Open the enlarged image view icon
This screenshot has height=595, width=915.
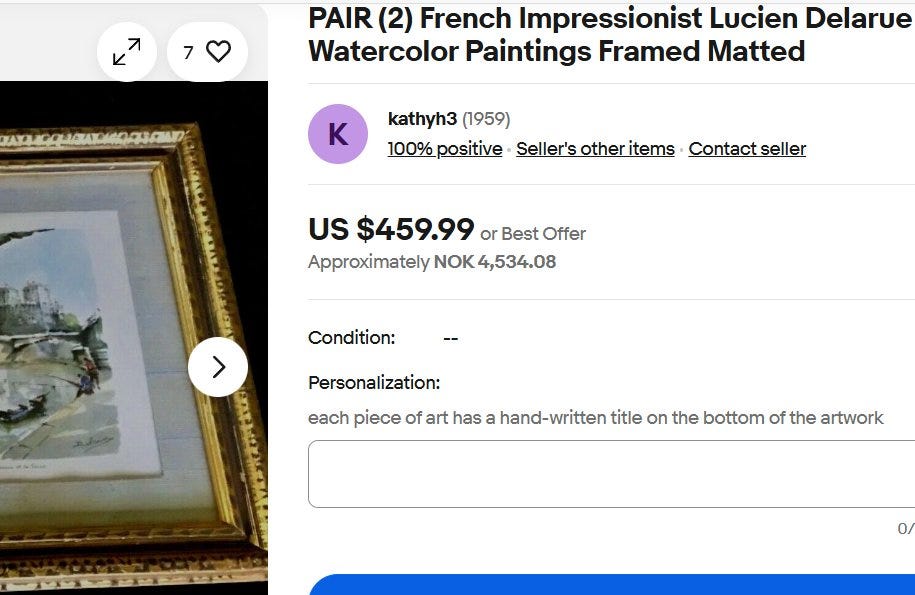coord(127,52)
